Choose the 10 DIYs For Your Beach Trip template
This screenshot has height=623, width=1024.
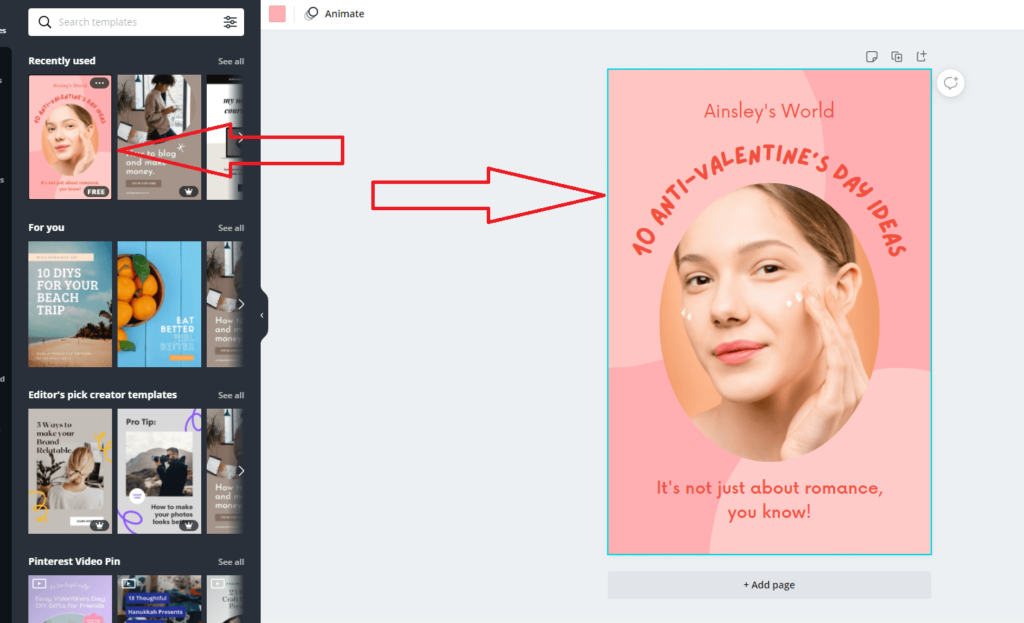tap(70, 304)
